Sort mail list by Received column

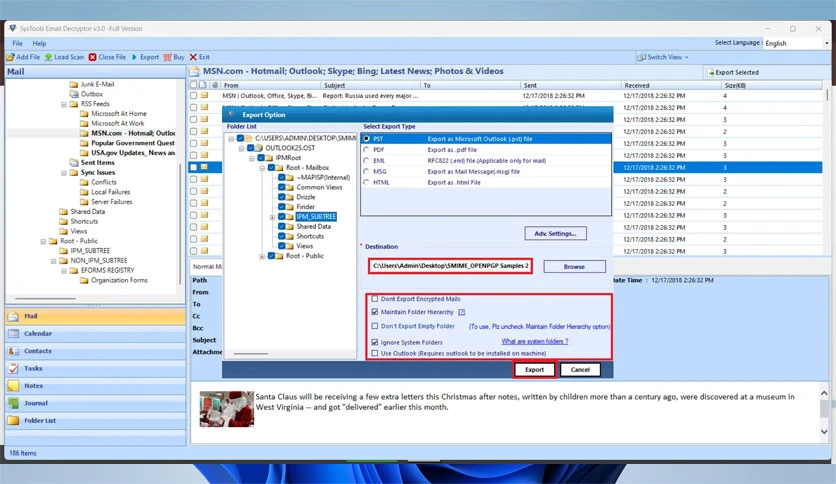click(x=671, y=85)
